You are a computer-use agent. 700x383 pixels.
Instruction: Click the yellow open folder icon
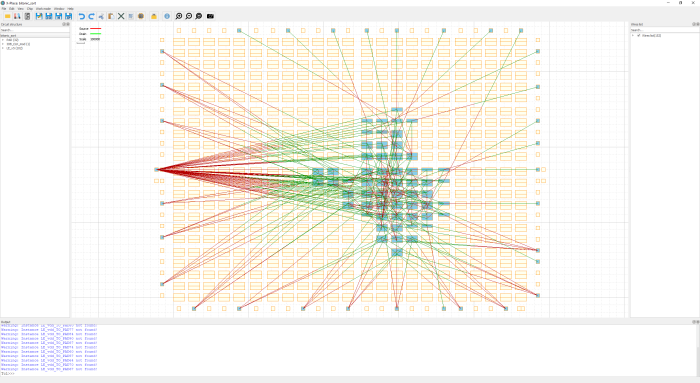(x=8, y=16)
